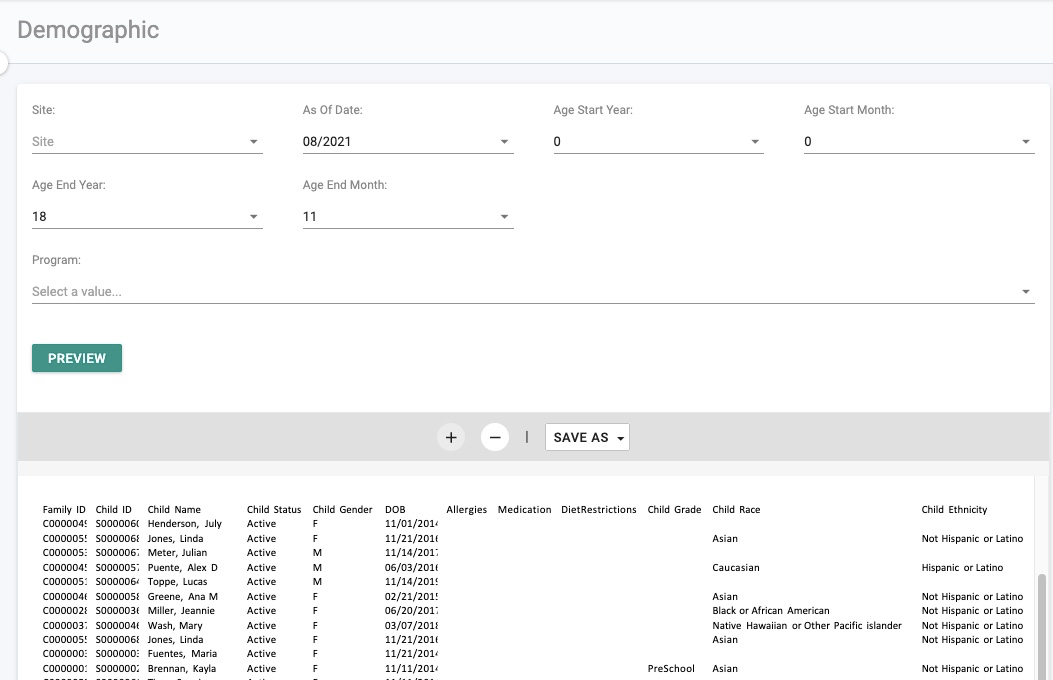Click the Demographic page title

coord(88,30)
